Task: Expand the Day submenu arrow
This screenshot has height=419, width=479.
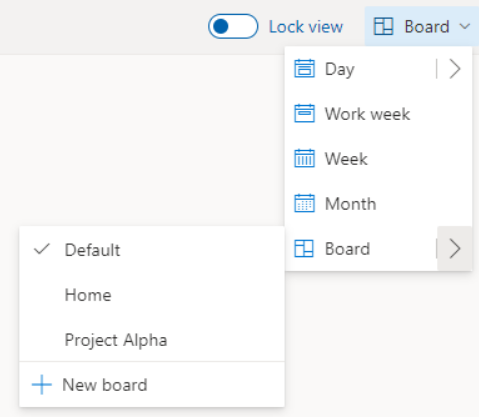Action: click(x=455, y=69)
